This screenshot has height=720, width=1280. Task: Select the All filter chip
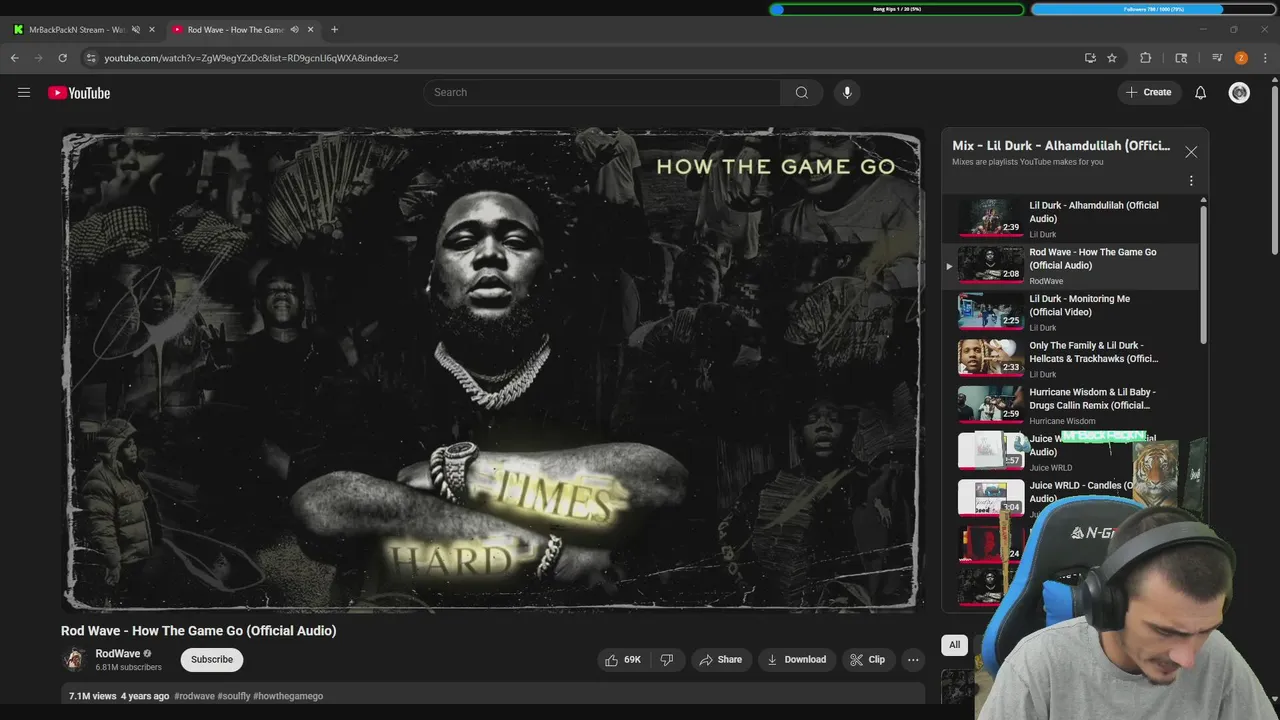(x=954, y=645)
